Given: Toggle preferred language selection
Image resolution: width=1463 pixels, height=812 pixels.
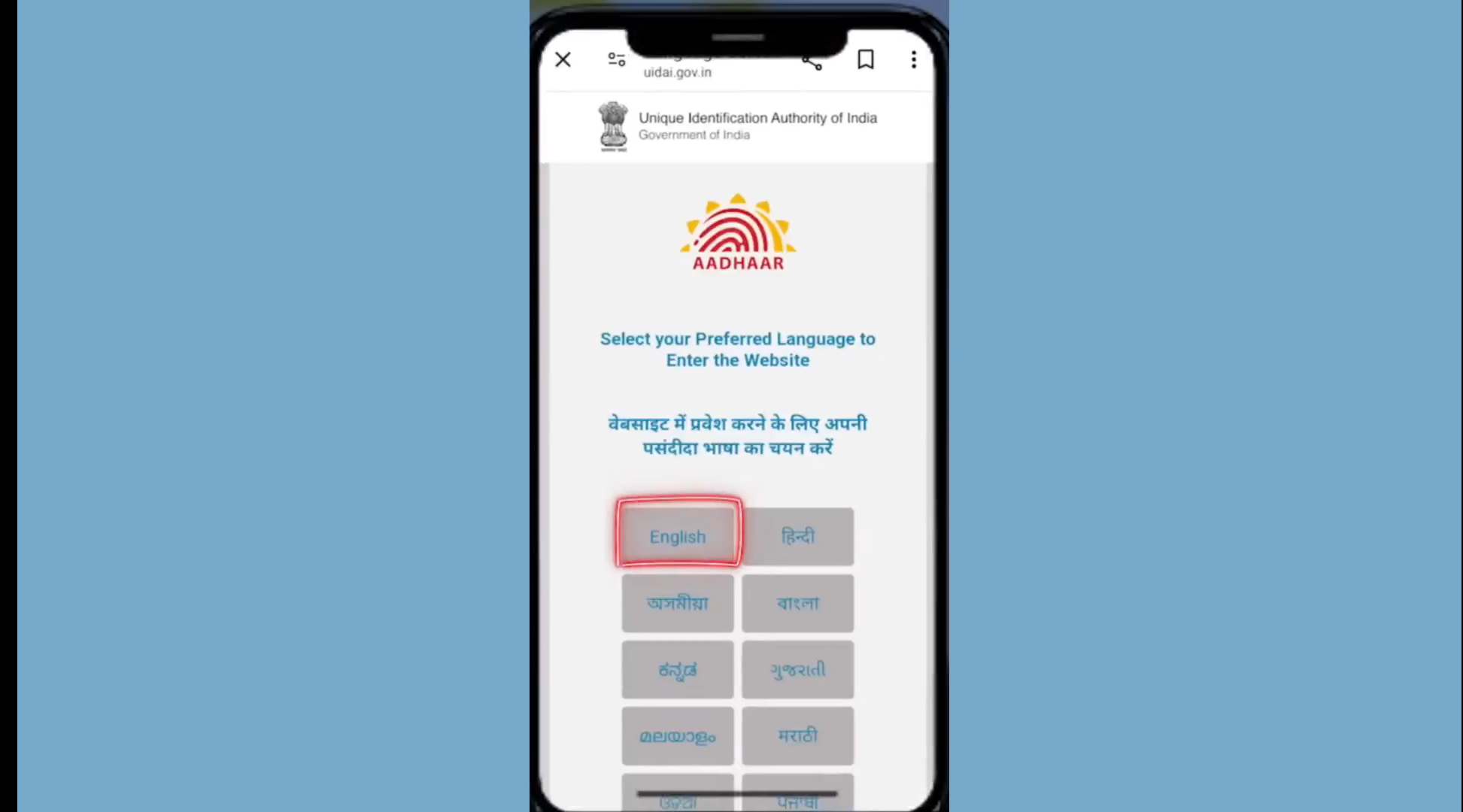Looking at the screenshot, I should (x=677, y=535).
